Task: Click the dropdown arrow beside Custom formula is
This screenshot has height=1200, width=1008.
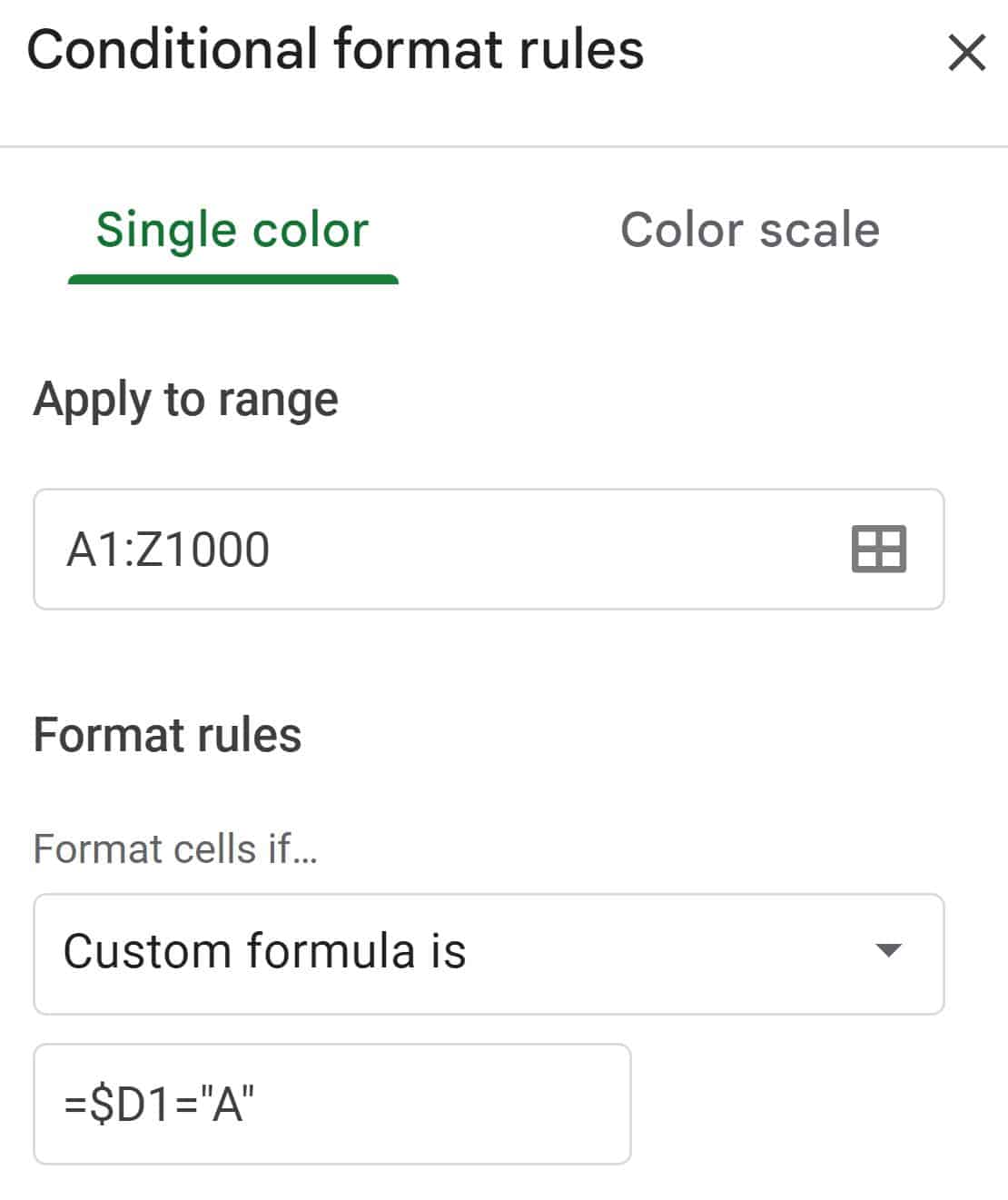Action: coord(887,951)
